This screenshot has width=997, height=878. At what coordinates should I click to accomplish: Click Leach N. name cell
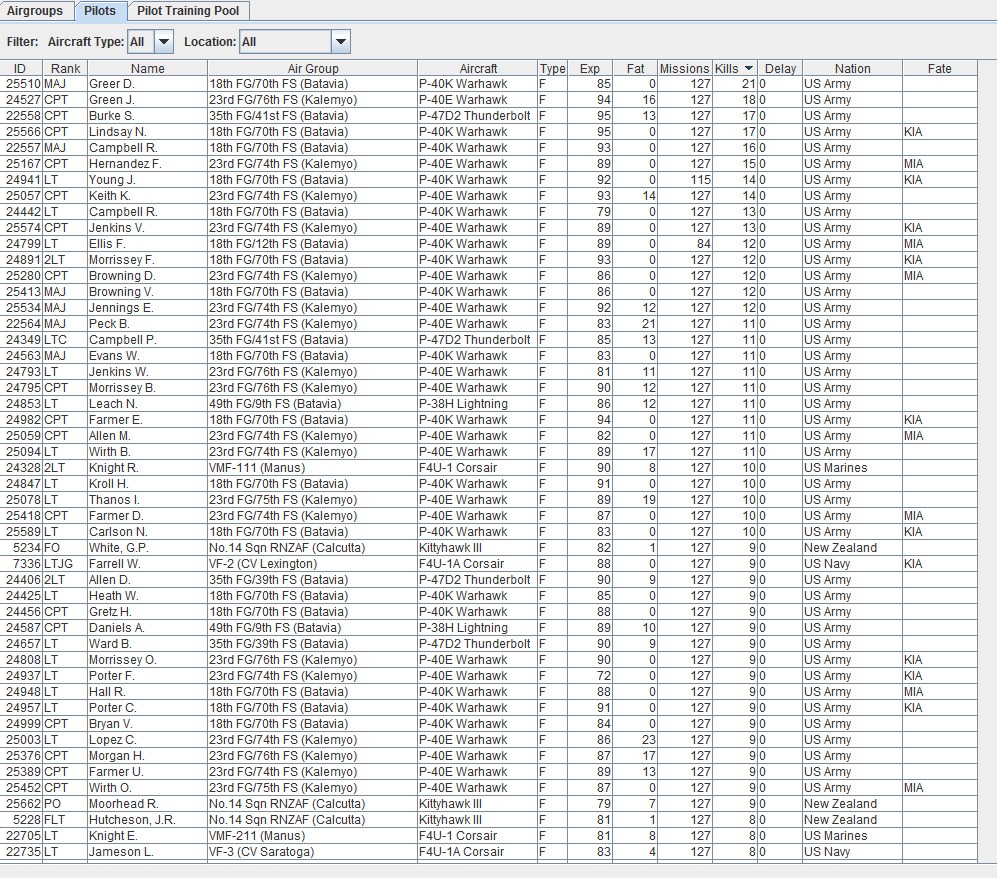(x=148, y=404)
